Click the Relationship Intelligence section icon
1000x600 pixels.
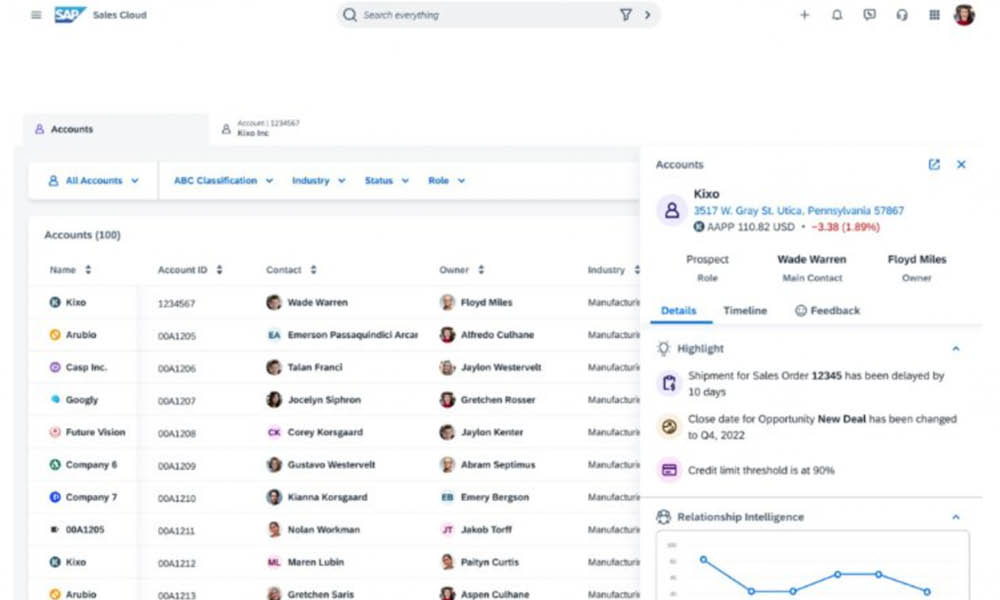664,516
